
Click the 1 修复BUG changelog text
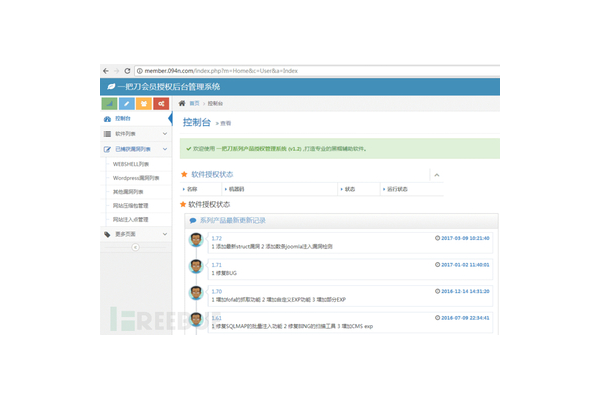tap(224, 273)
